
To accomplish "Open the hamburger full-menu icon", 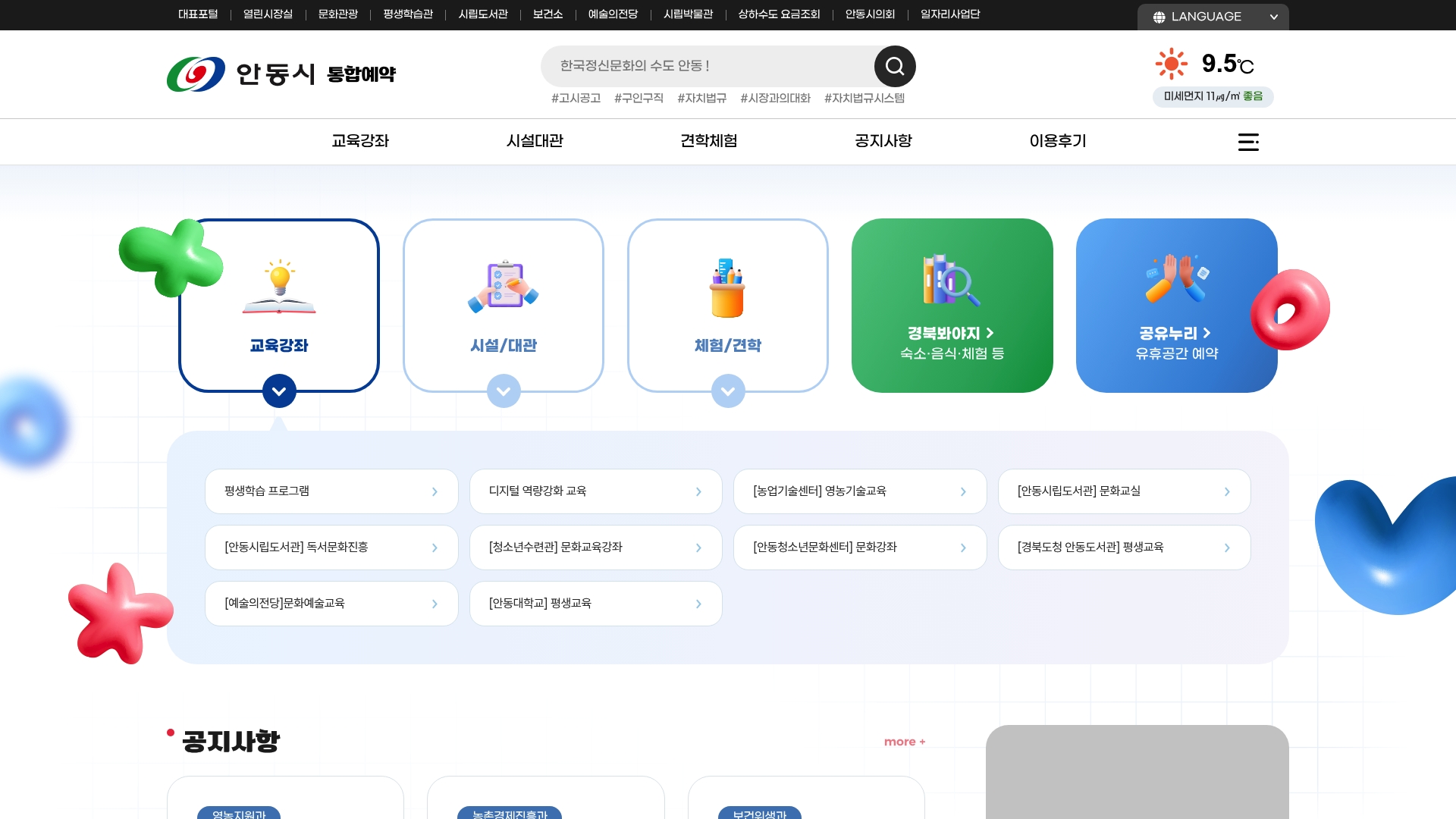I will tap(1248, 142).
